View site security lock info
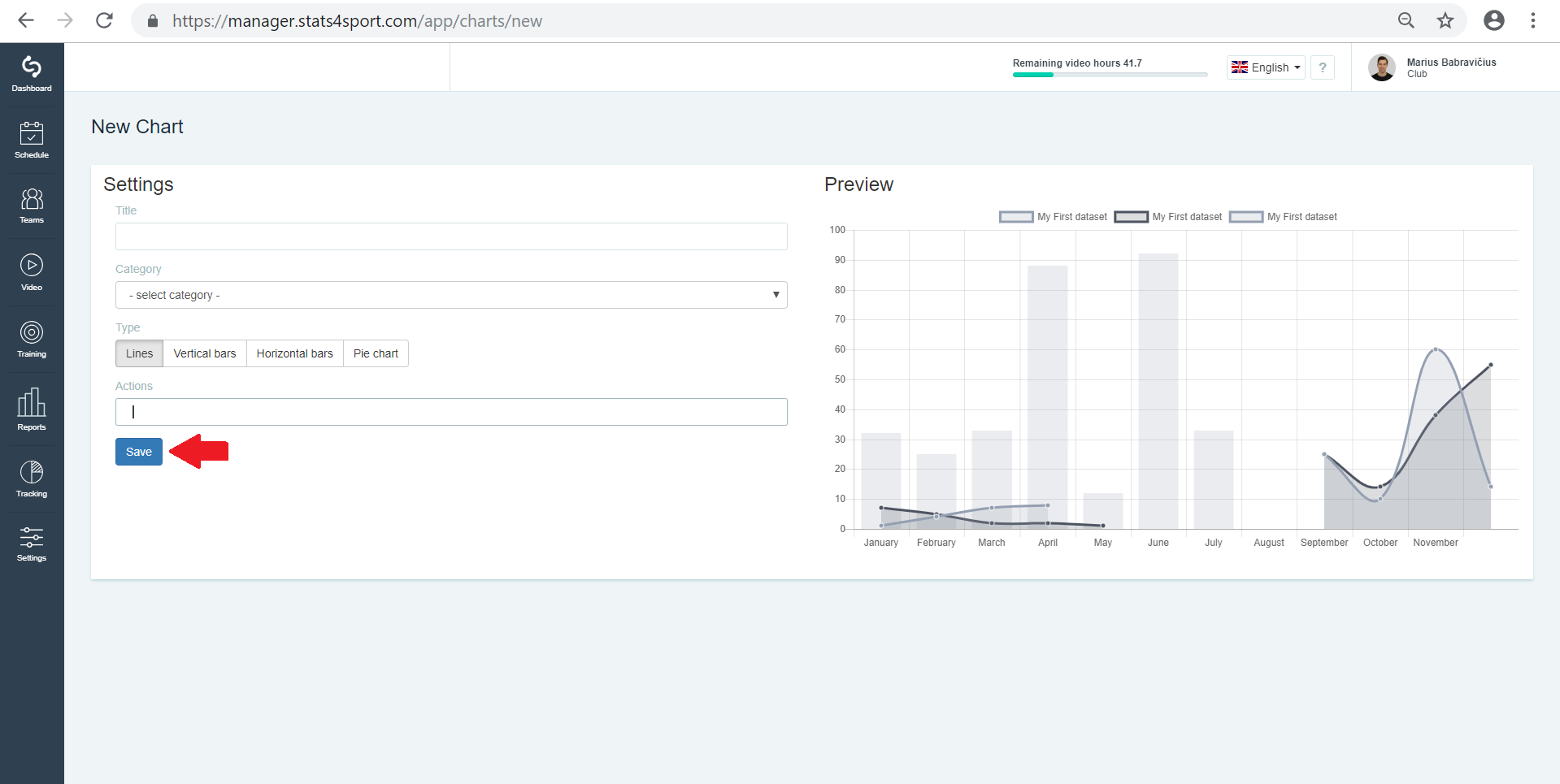This screenshot has height=784, width=1560. click(152, 21)
